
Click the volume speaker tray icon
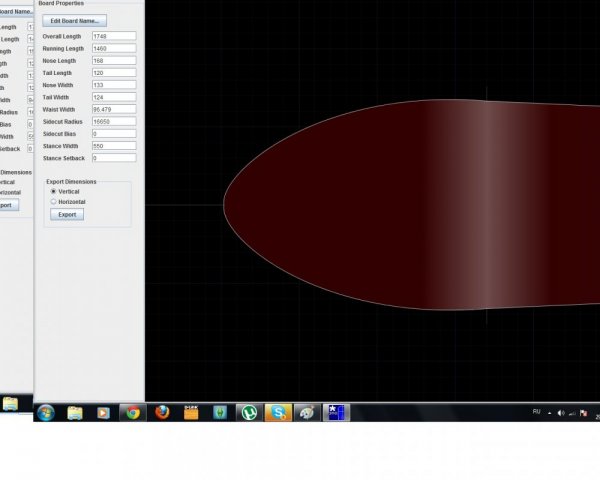(x=561, y=413)
